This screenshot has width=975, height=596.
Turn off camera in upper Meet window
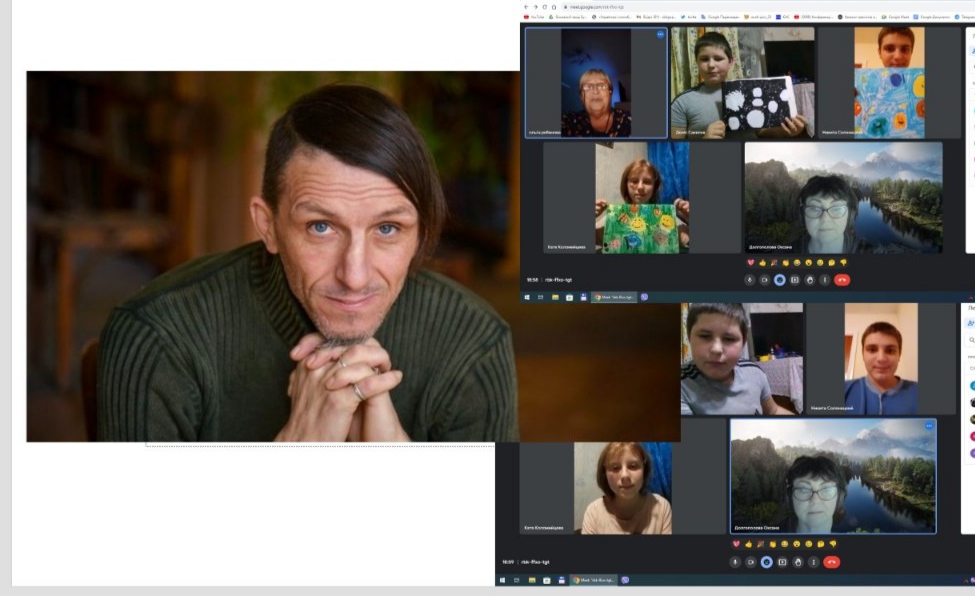tap(764, 280)
